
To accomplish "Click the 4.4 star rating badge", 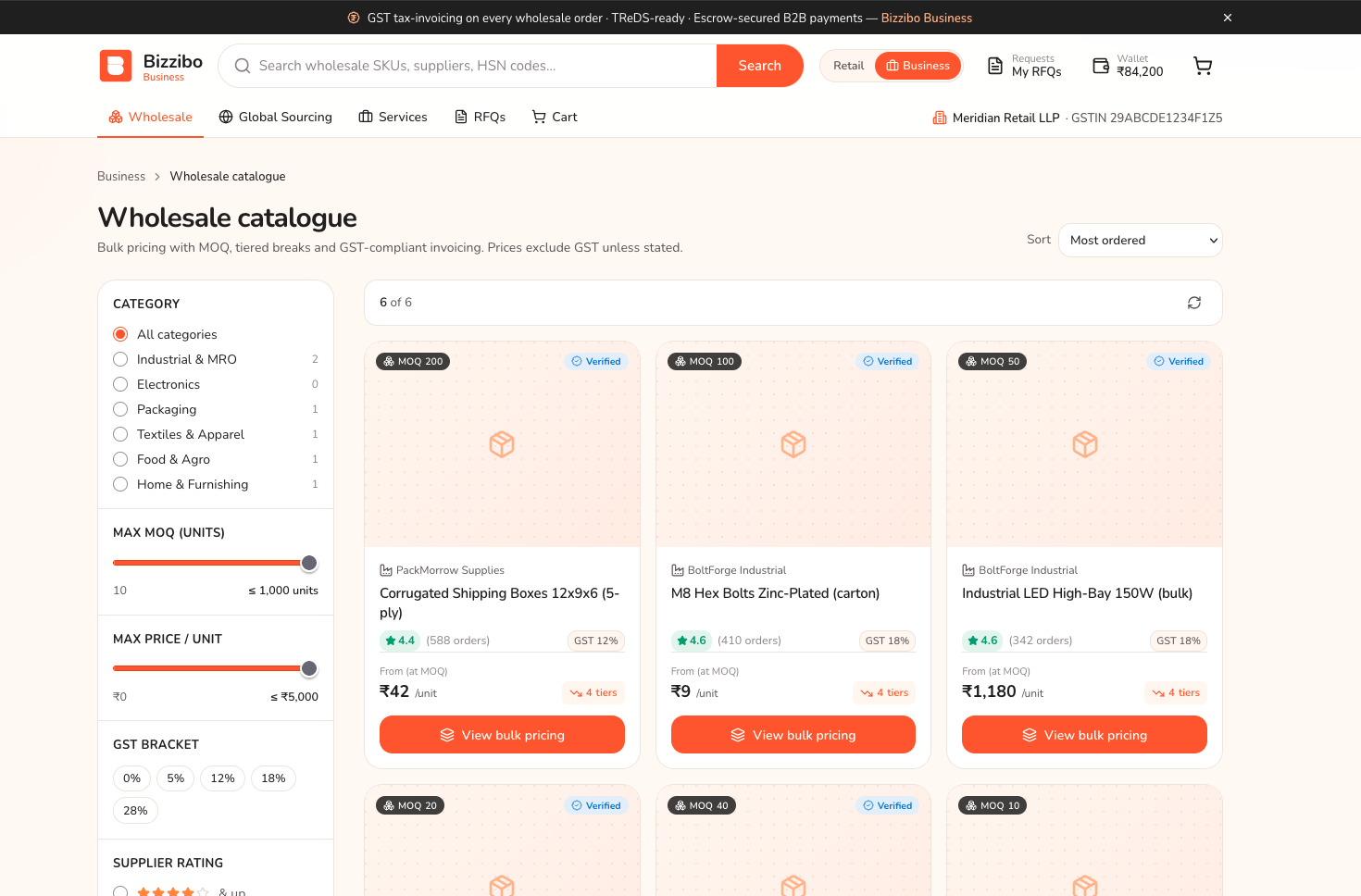I will pyautogui.click(x=400, y=641).
